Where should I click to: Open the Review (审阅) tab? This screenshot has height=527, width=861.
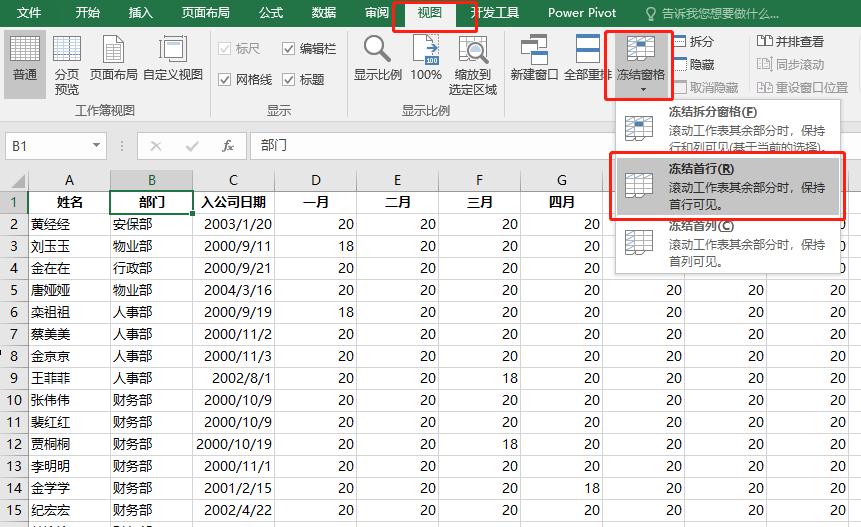click(x=377, y=13)
